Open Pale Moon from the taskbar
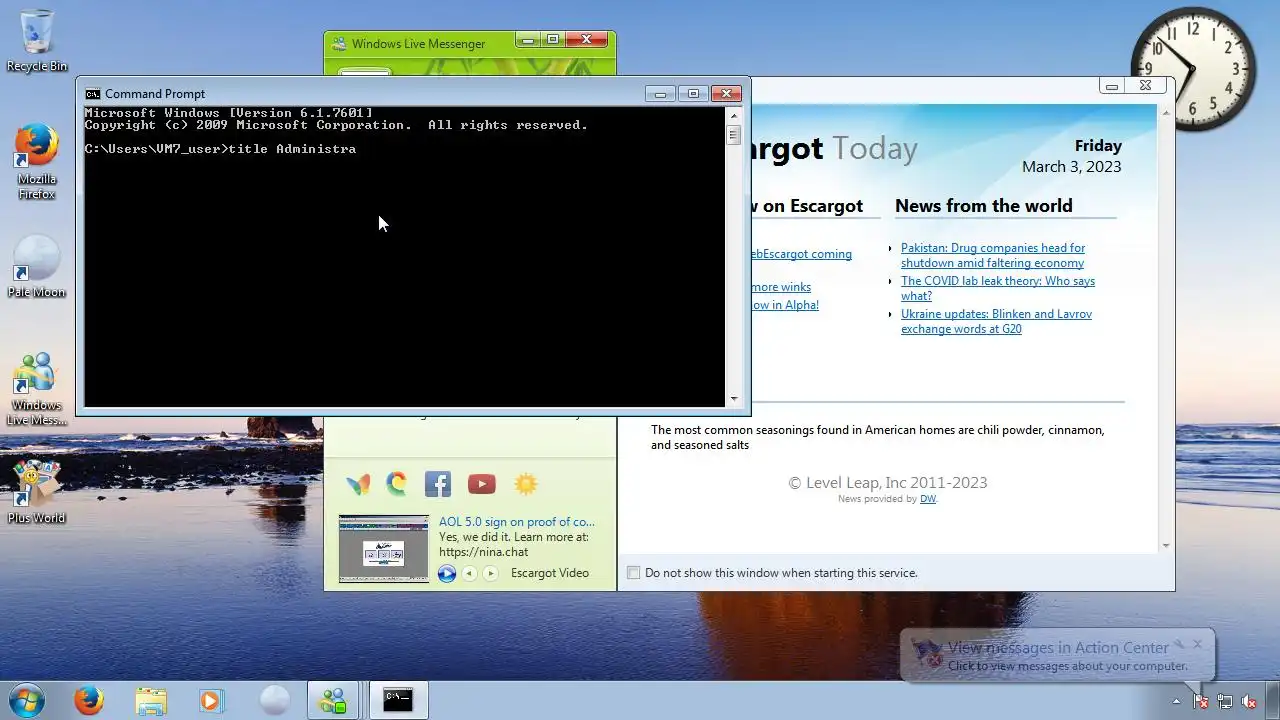Screen dimensions: 1280x720 pyautogui.click(x=274, y=700)
